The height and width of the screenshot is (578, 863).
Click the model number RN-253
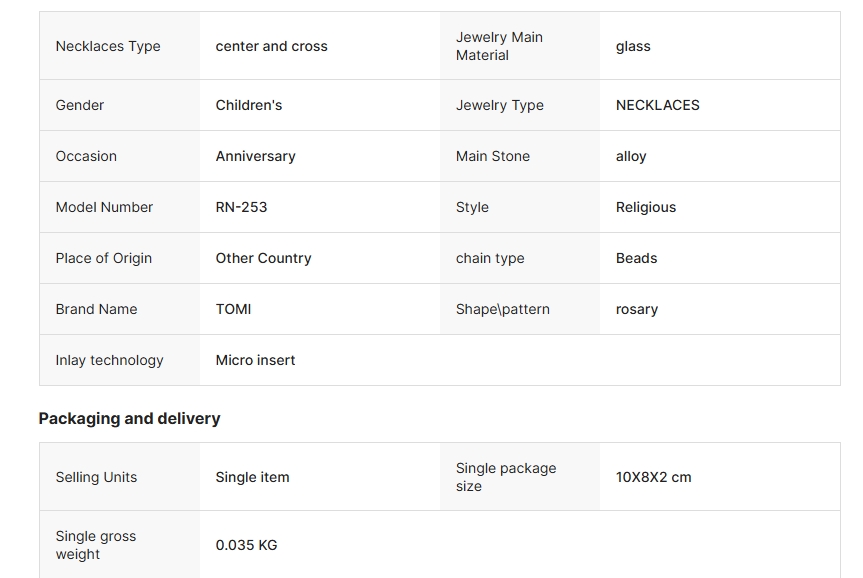pos(241,207)
